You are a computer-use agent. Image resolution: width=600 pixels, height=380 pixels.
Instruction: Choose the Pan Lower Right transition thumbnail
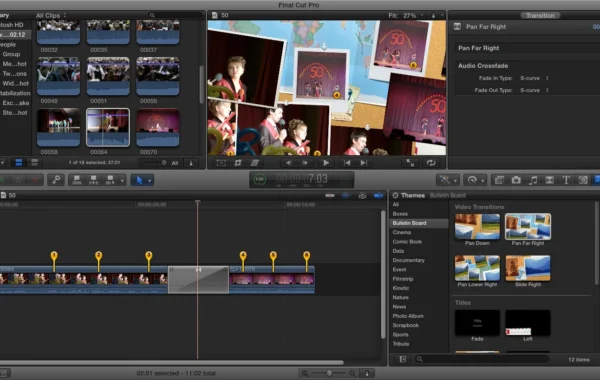coord(477,268)
